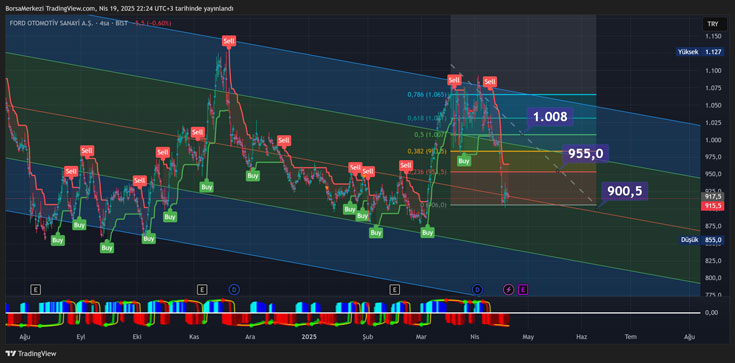Click the 1.150 price axis label

point(712,36)
